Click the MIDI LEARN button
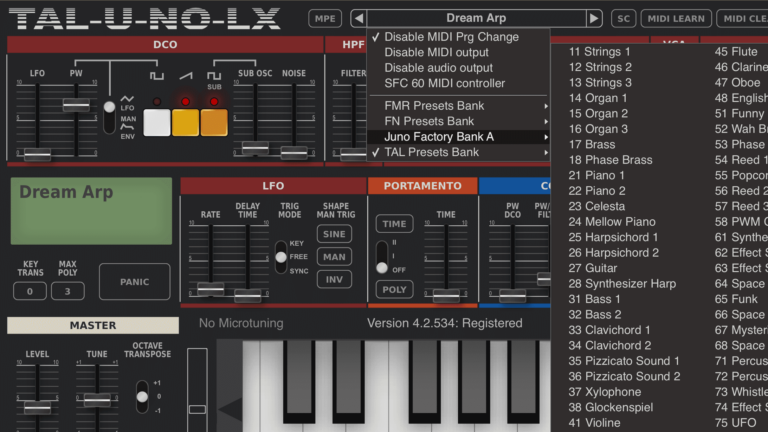The height and width of the screenshot is (432, 768). (x=676, y=19)
